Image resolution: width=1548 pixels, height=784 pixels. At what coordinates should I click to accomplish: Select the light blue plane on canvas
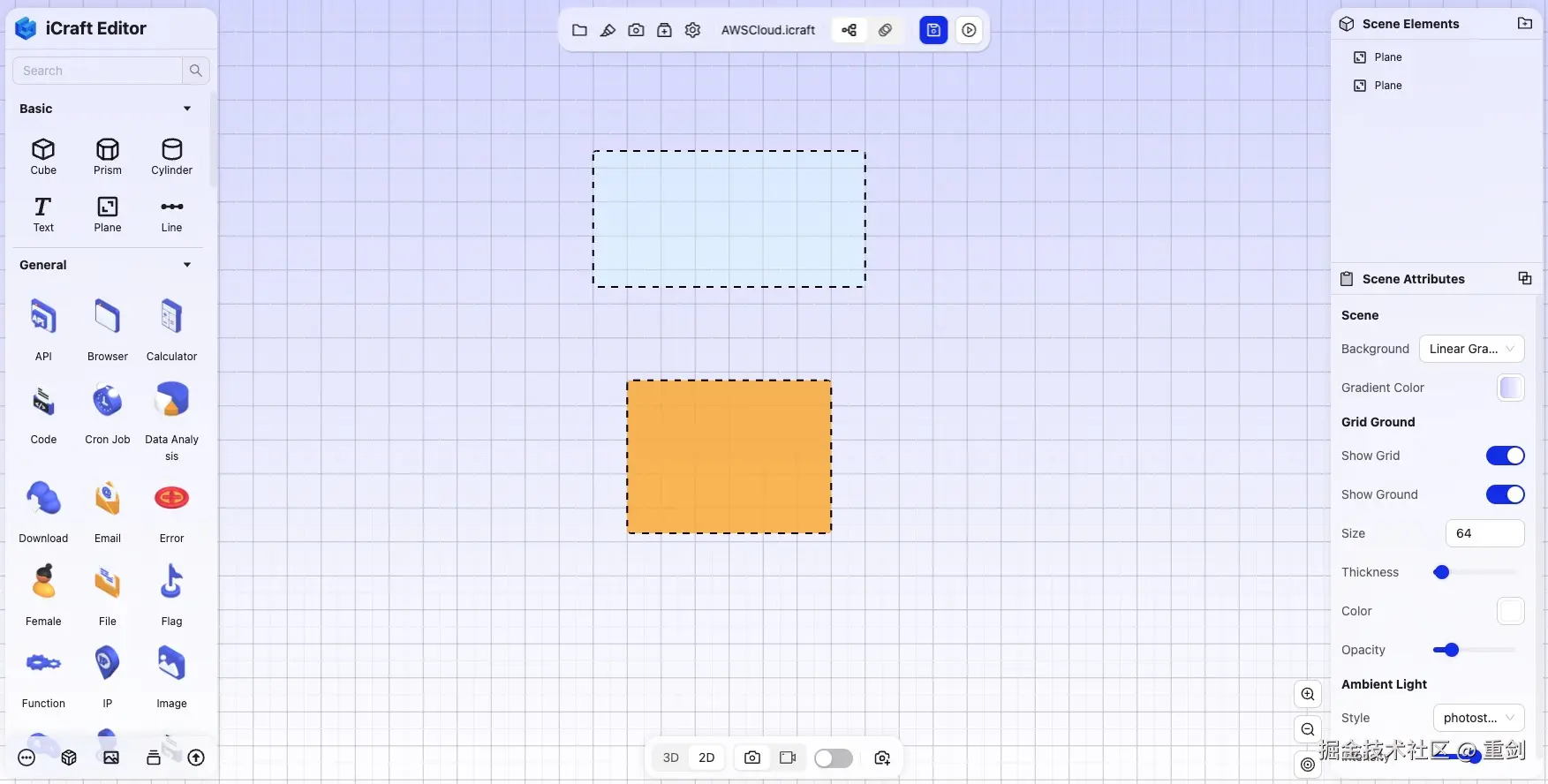729,219
